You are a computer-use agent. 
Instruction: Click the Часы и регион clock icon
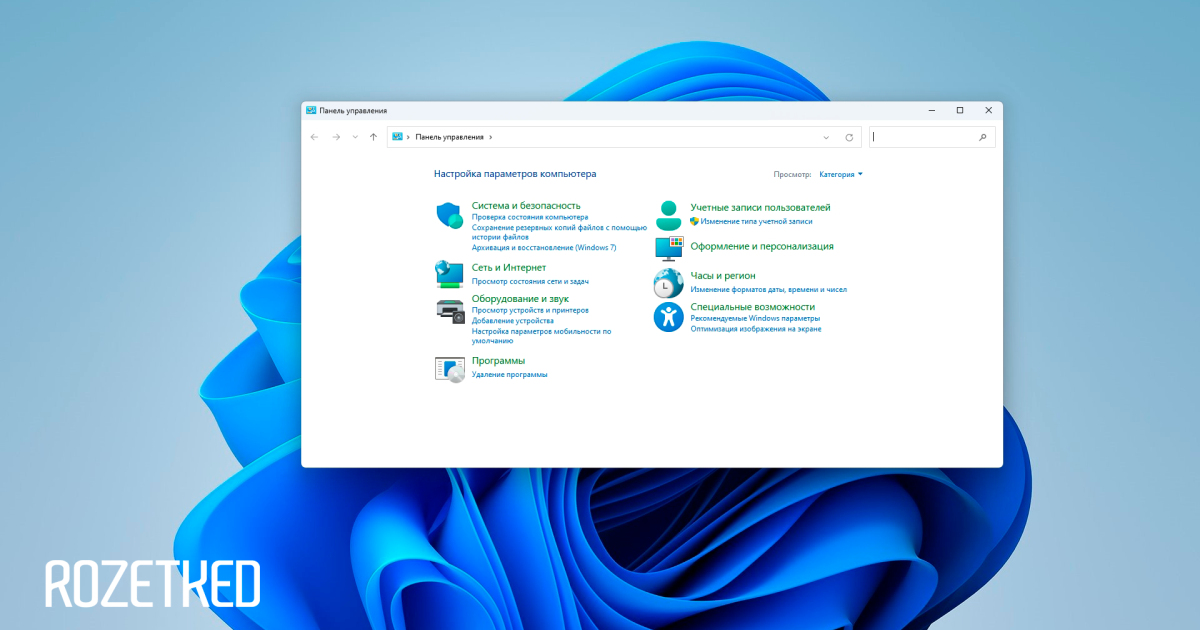(668, 283)
